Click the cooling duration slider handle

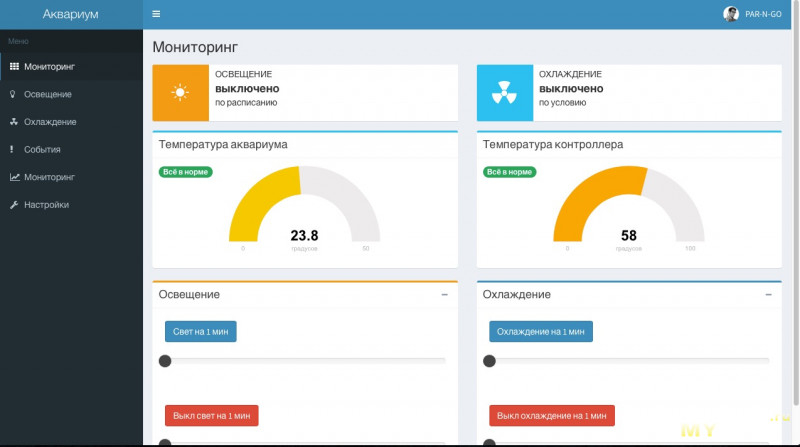489,361
